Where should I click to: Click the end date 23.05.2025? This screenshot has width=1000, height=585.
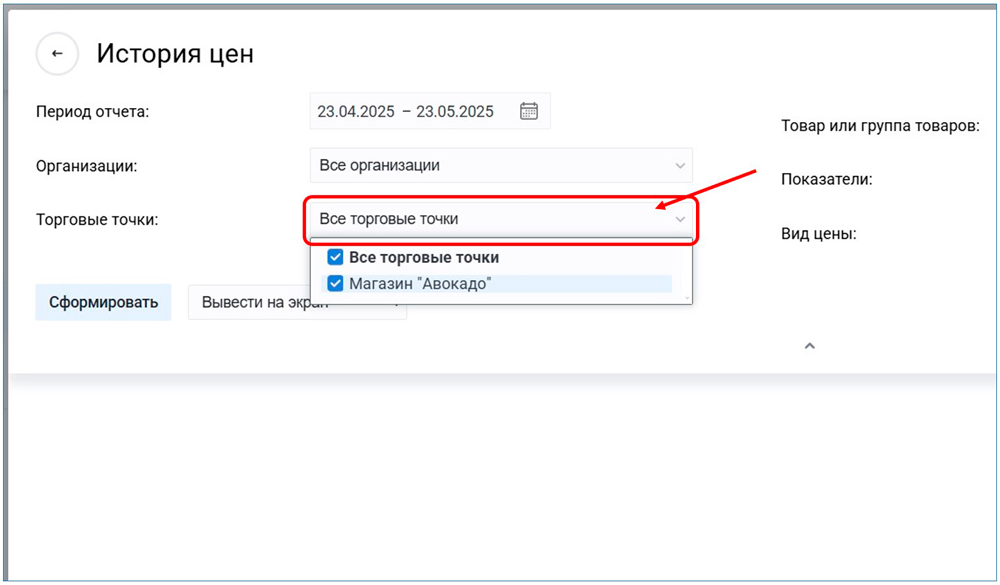pos(455,112)
